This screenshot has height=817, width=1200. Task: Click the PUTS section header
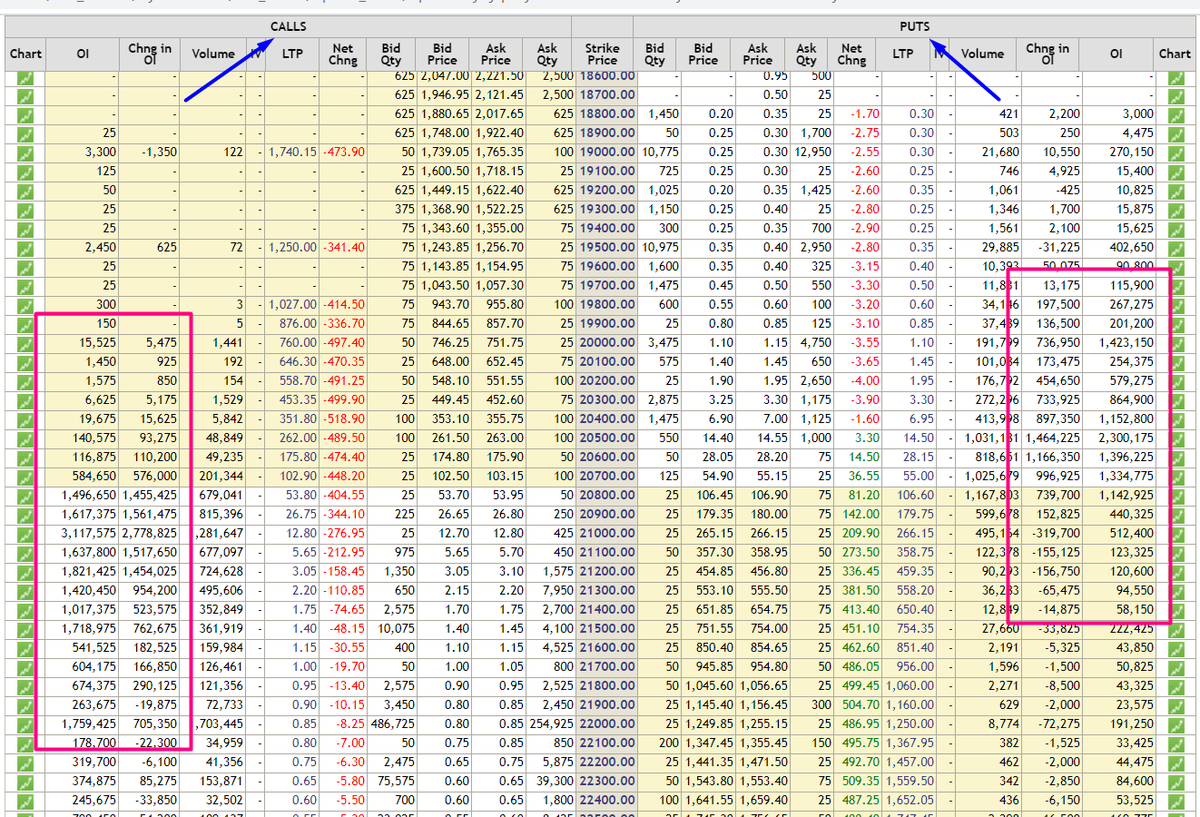(914, 26)
